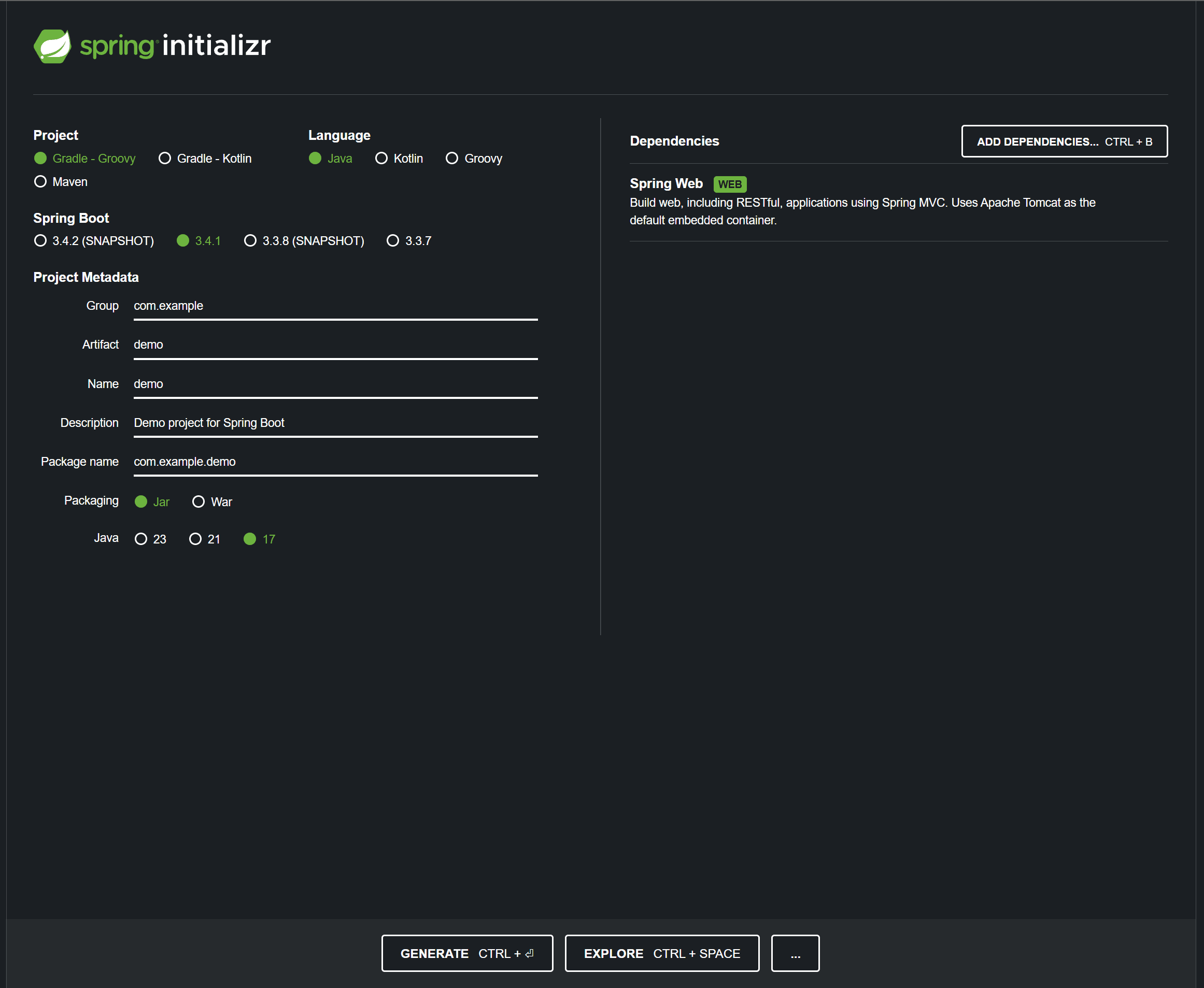Screen dimensions: 1204x988
Task: Choose Maven as project type
Action: [x=60, y=181]
